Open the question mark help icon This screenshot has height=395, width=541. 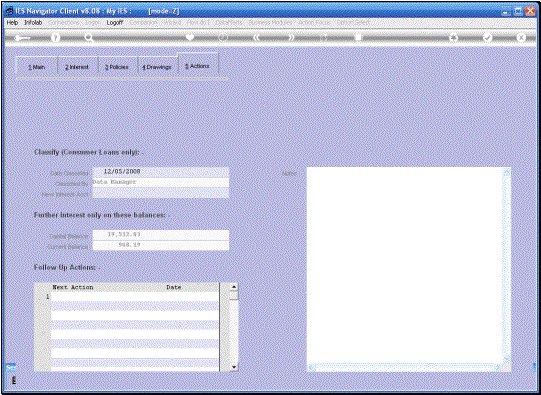[55, 38]
